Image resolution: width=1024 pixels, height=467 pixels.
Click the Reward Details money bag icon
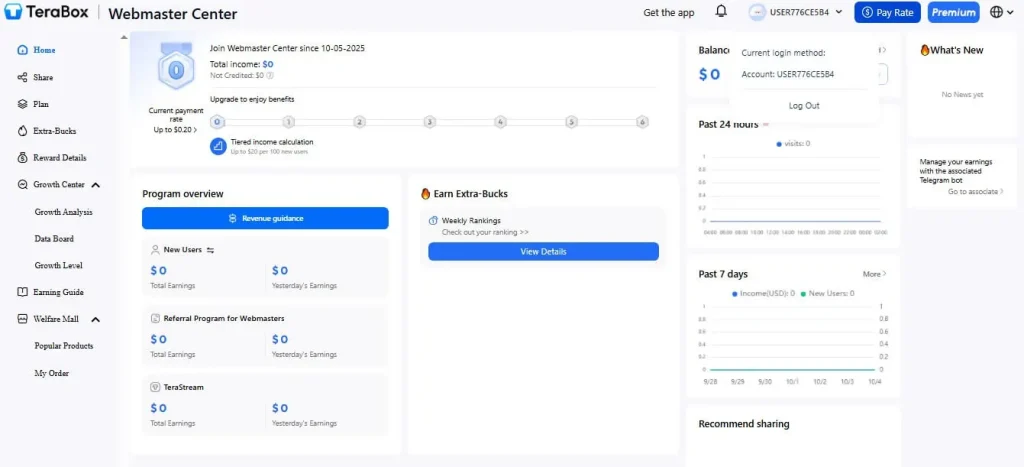point(22,158)
